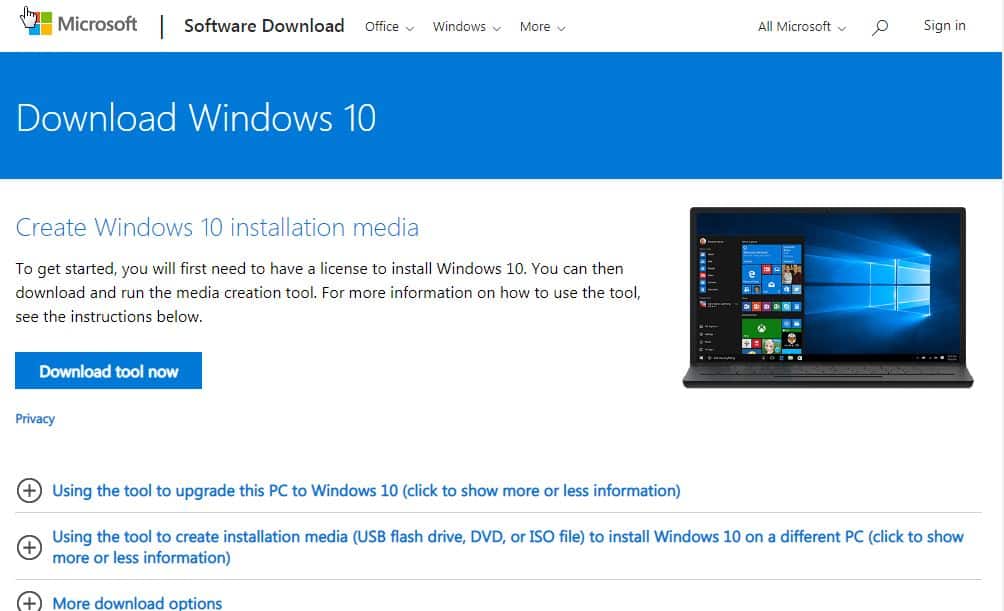
Task: Expand the More navigation dropdown
Action: [x=561, y=28]
